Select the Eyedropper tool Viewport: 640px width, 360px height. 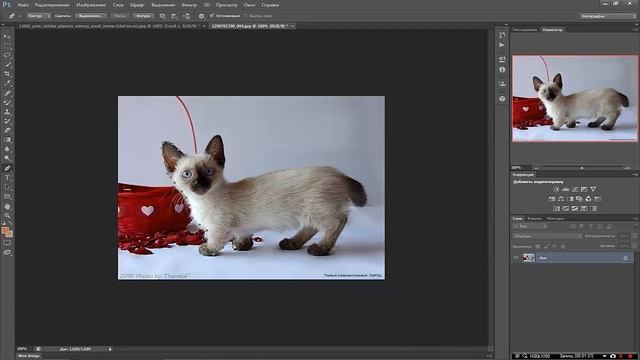point(7,83)
